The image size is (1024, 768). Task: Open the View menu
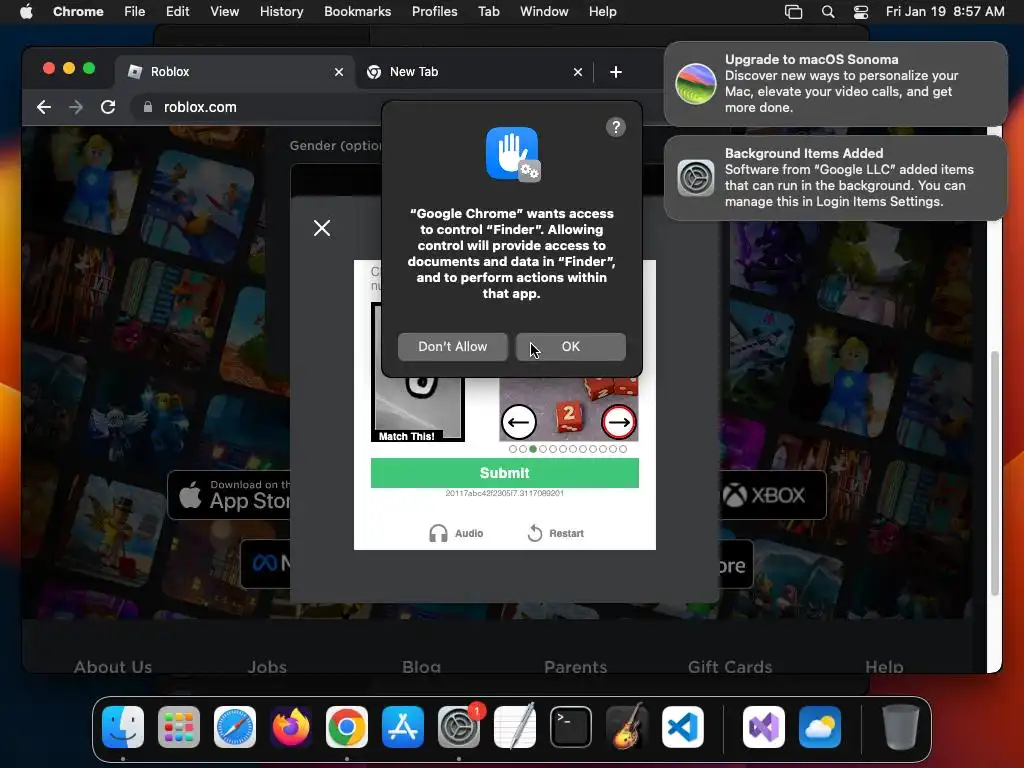(225, 12)
